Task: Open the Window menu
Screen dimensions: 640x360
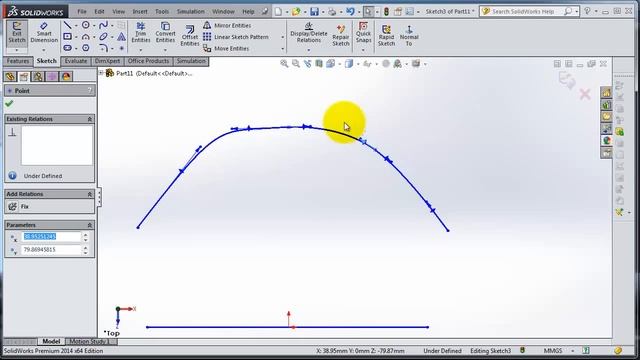Action: (223, 11)
